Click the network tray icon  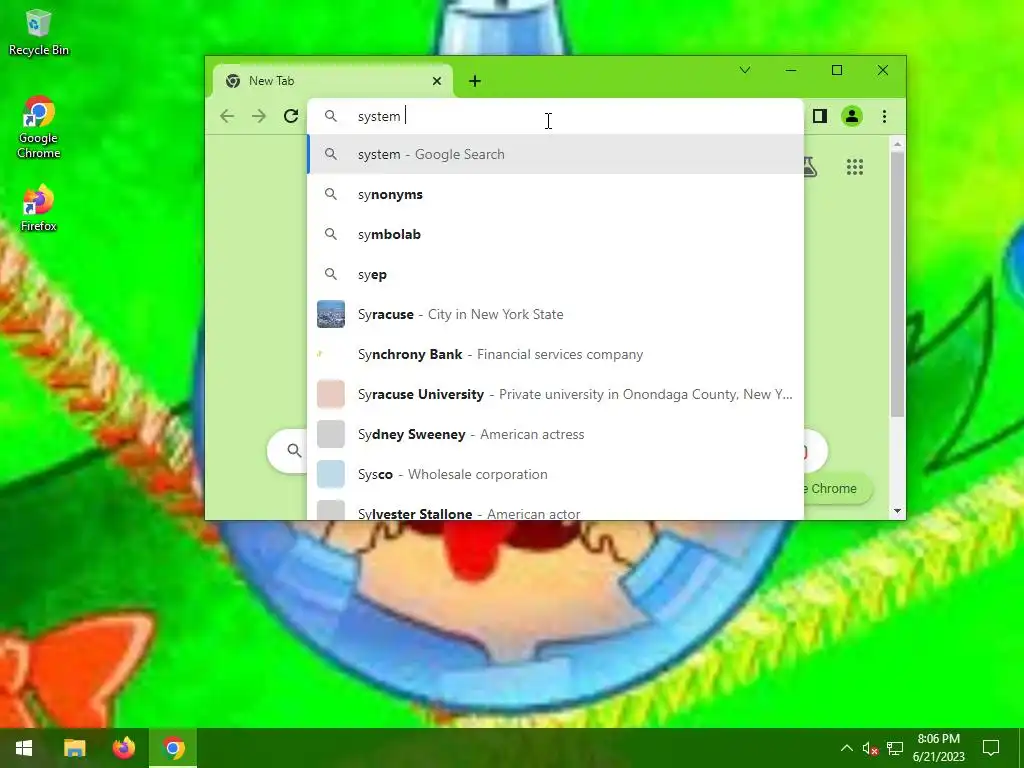click(895, 748)
